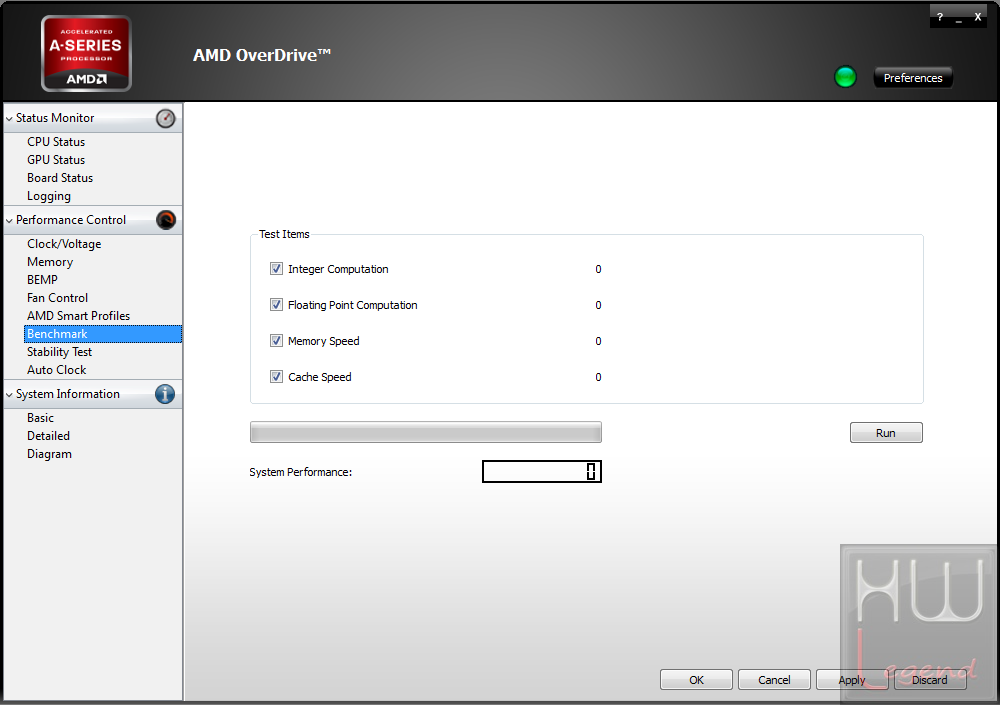
Task: Click the AMD A-Series processor logo
Action: pos(86,54)
